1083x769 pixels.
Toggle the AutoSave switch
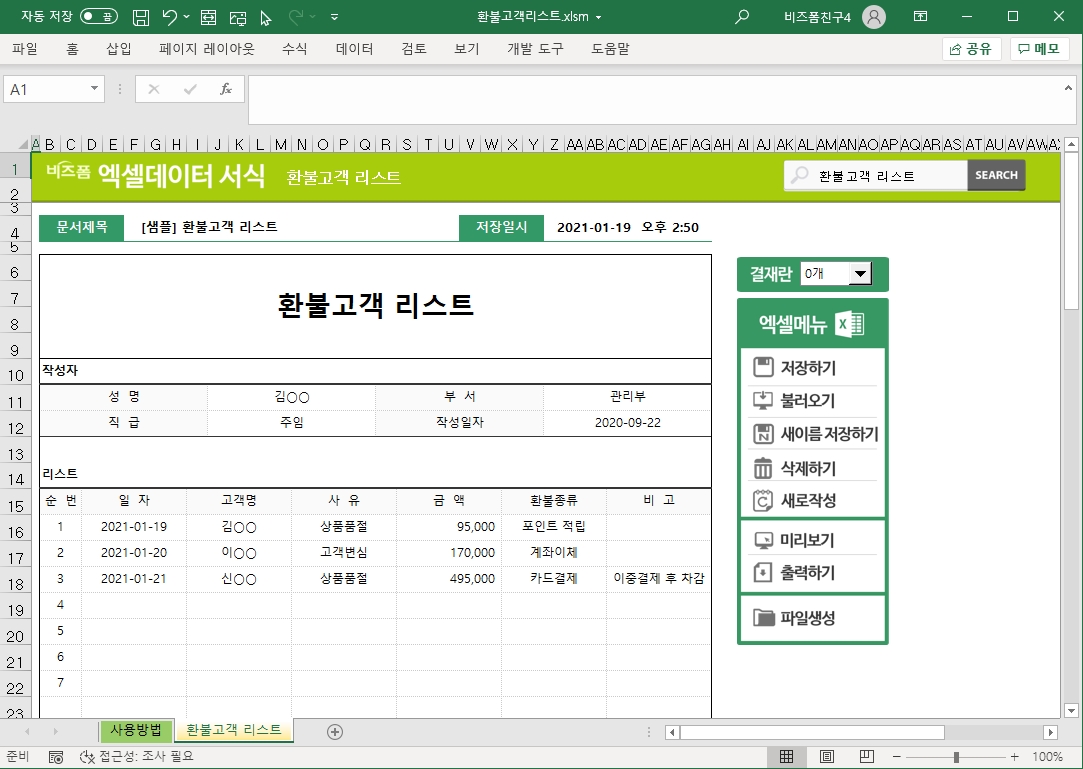(99, 17)
